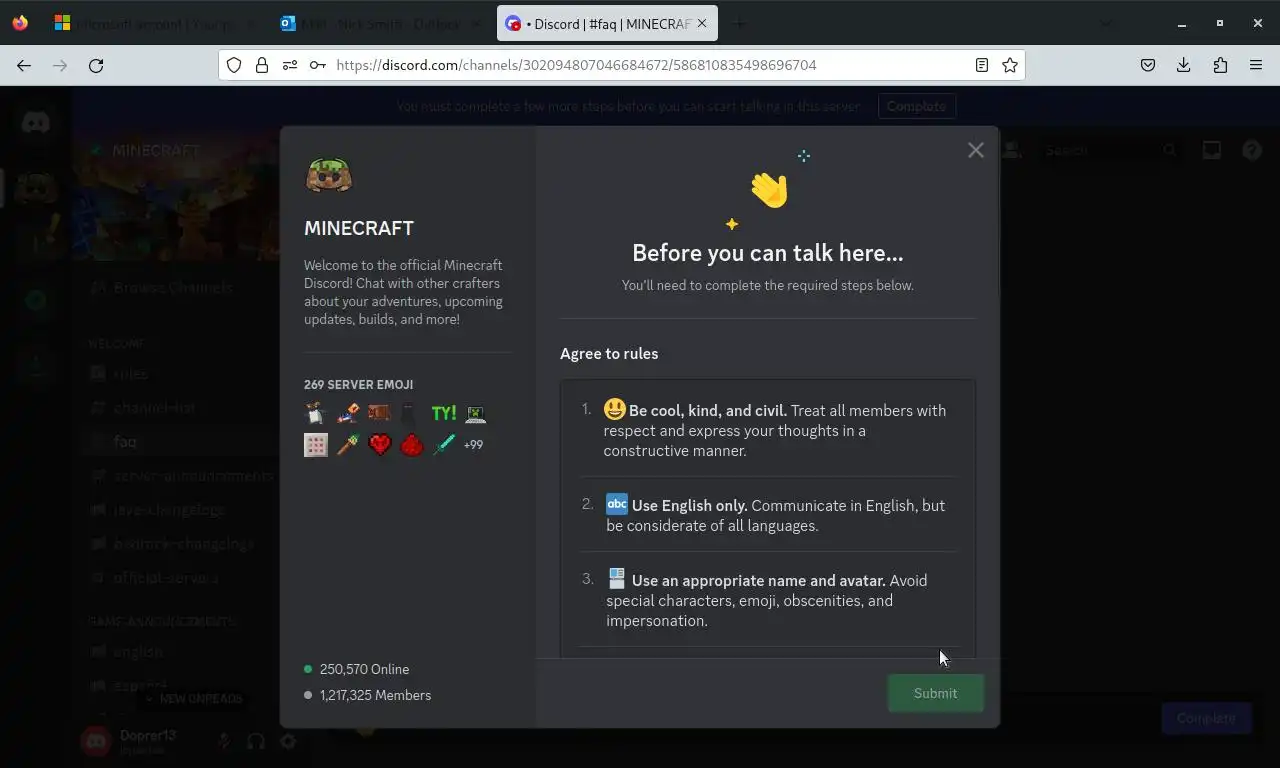Screen dimensions: 1280x768
Task: Click the dimmed Discord search field
Action: (x=1110, y=150)
